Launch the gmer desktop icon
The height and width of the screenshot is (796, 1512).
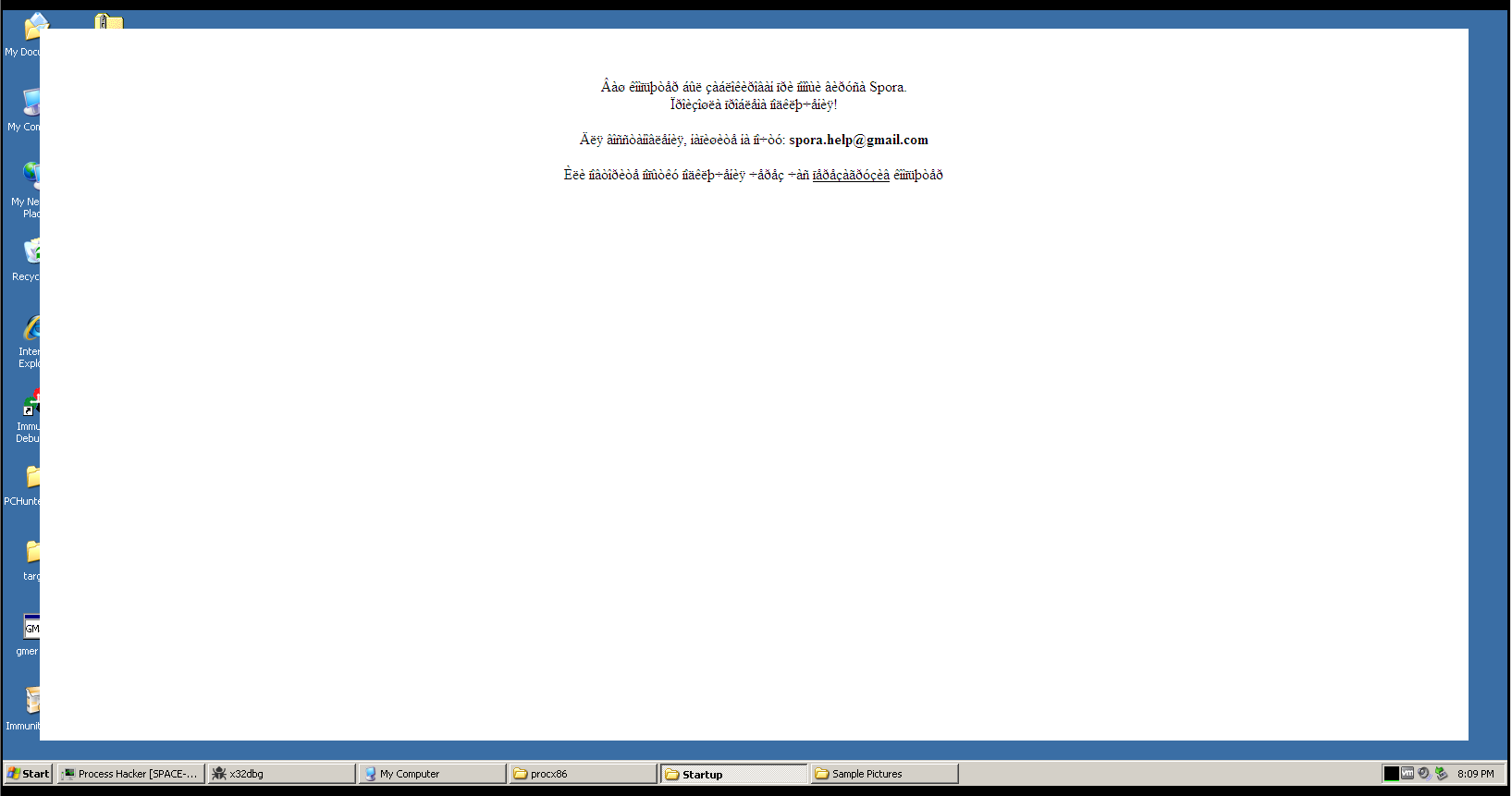30,631
